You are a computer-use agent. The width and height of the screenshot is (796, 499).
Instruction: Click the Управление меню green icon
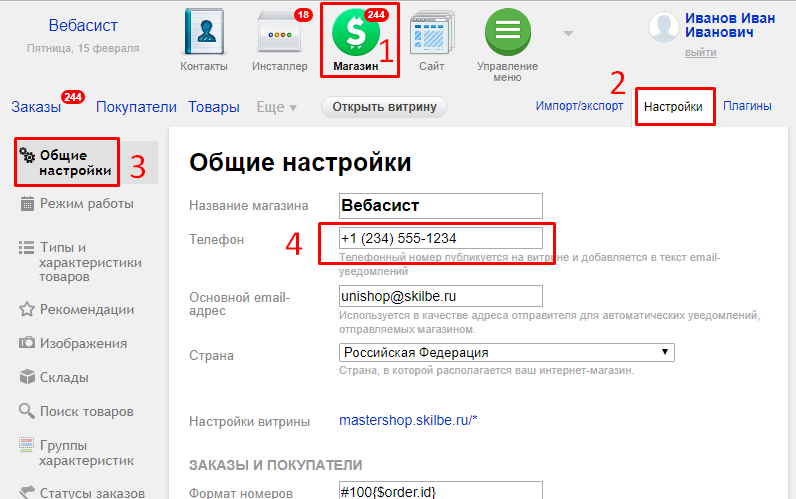(x=507, y=34)
